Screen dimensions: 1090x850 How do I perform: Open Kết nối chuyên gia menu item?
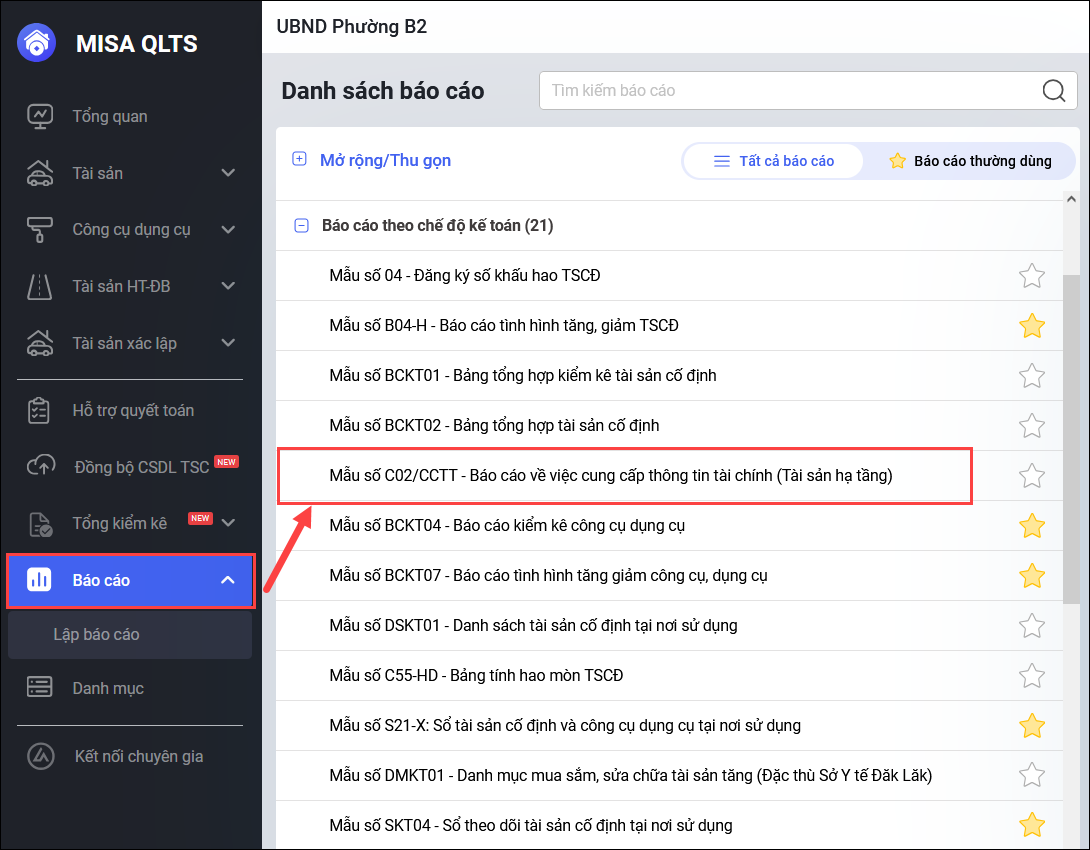click(139, 756)
